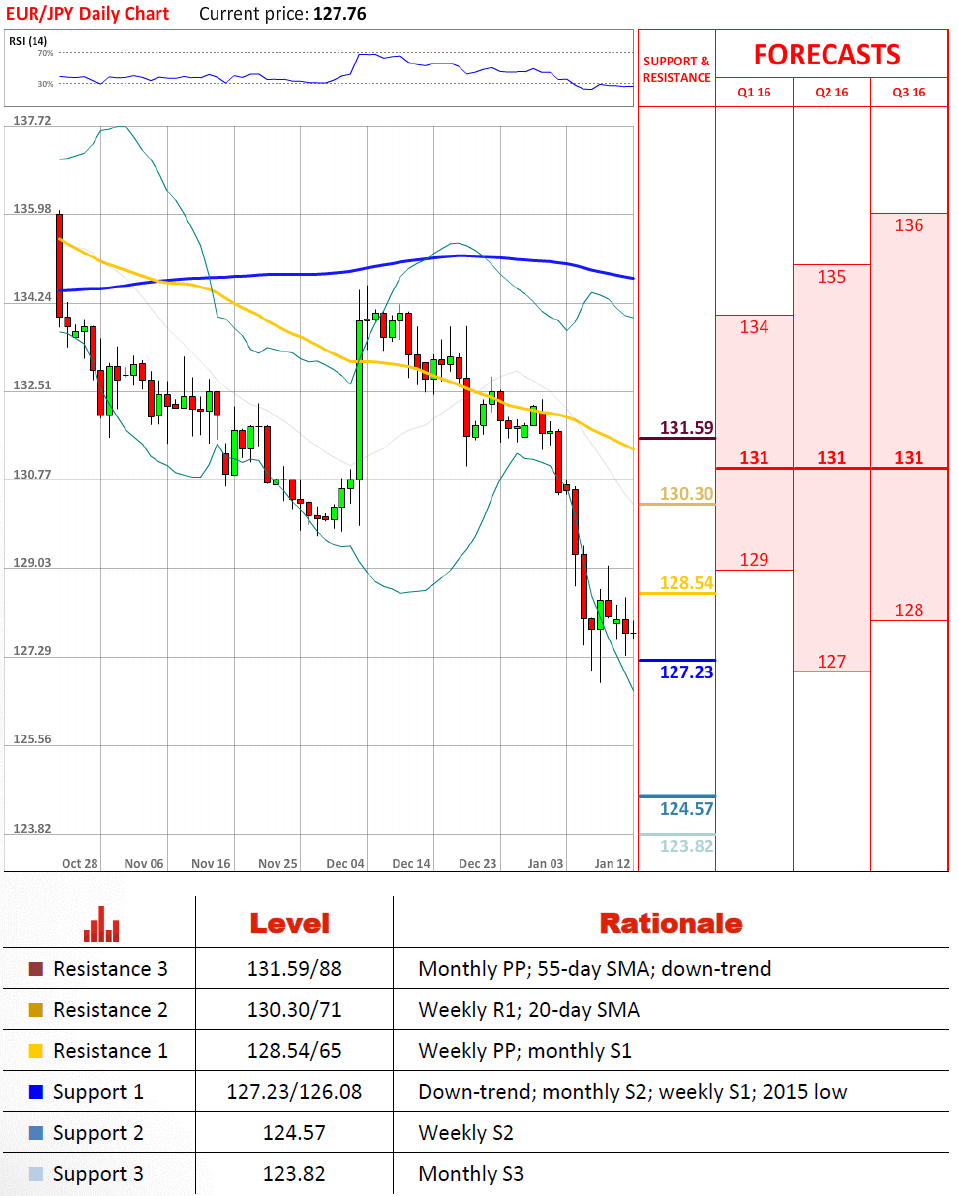Click the 'Level' table column header
958x1196 pixels.
tap(290, 924)
